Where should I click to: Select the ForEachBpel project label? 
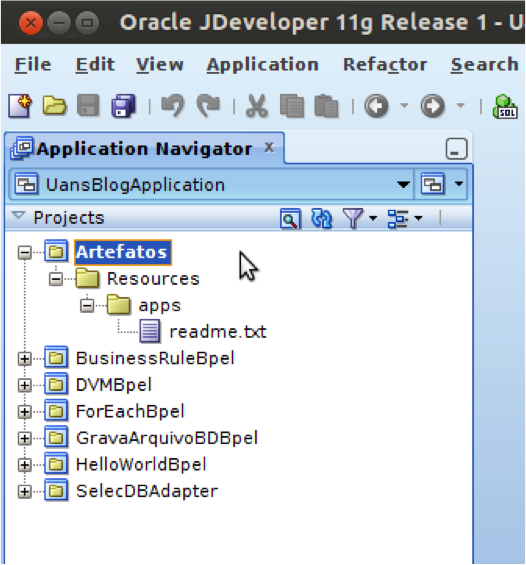[130, 411]
